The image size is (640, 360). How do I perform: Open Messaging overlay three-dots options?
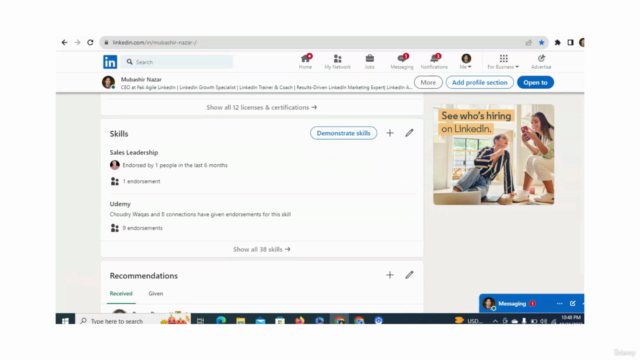coord(560,304)
